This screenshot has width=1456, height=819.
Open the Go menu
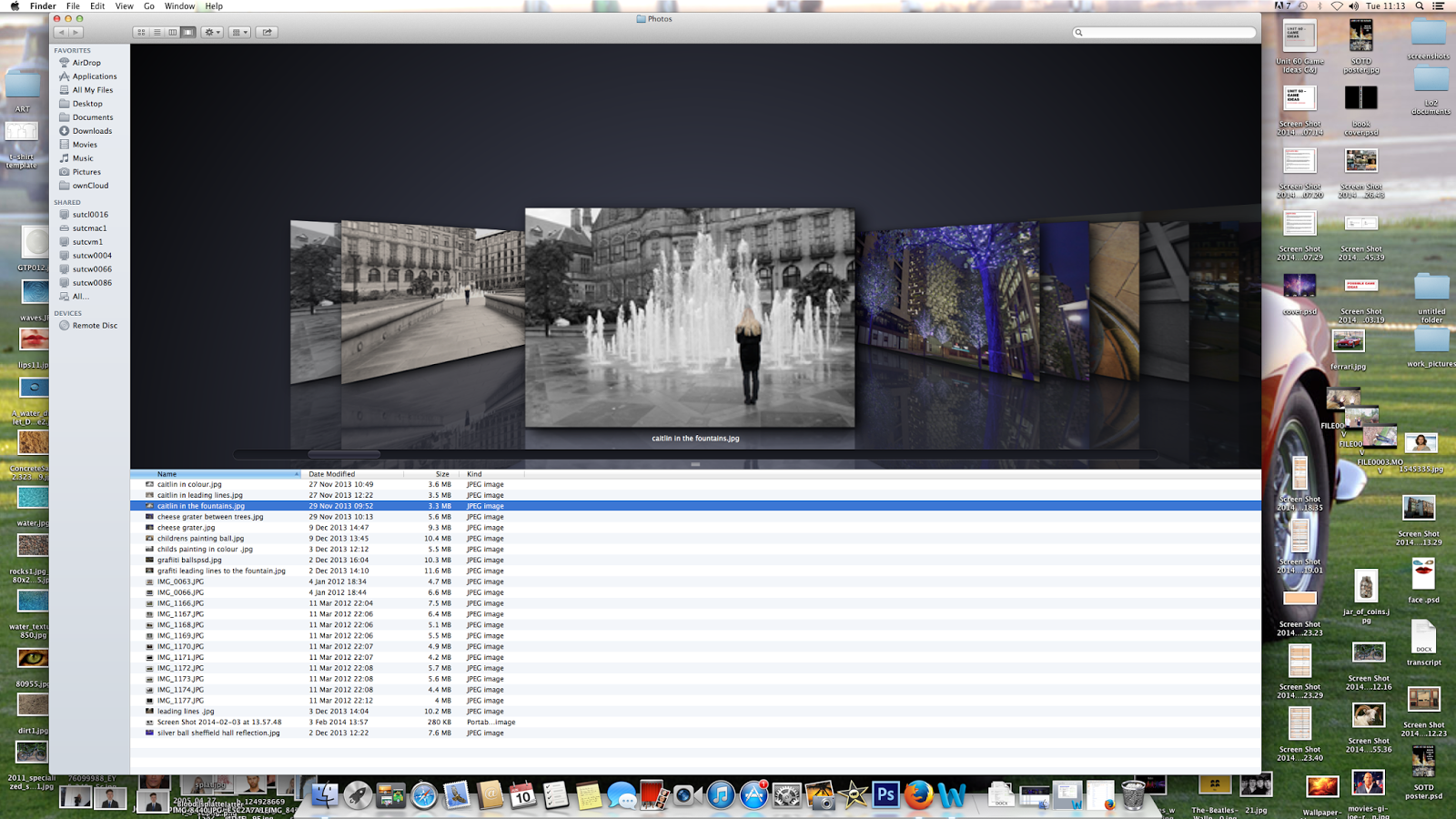pos(149,5)
